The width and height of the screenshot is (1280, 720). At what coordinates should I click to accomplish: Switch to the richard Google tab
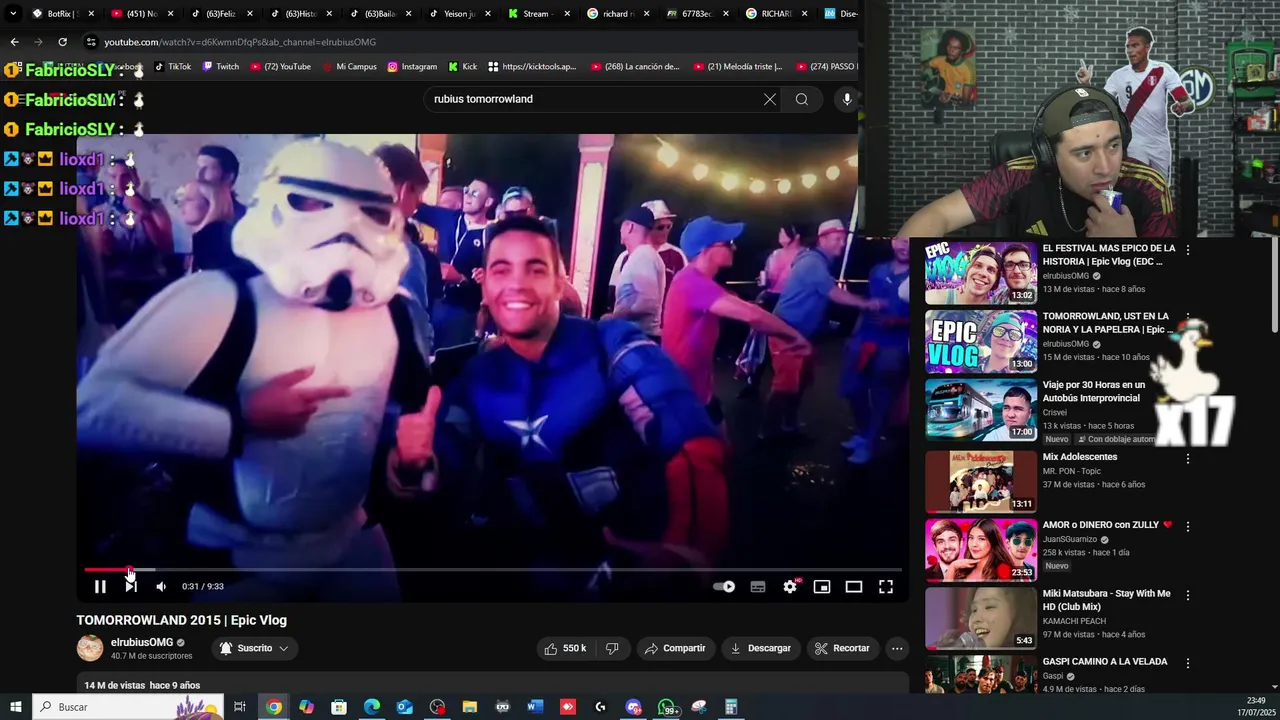pyautogui.click(x=617, y=14)
